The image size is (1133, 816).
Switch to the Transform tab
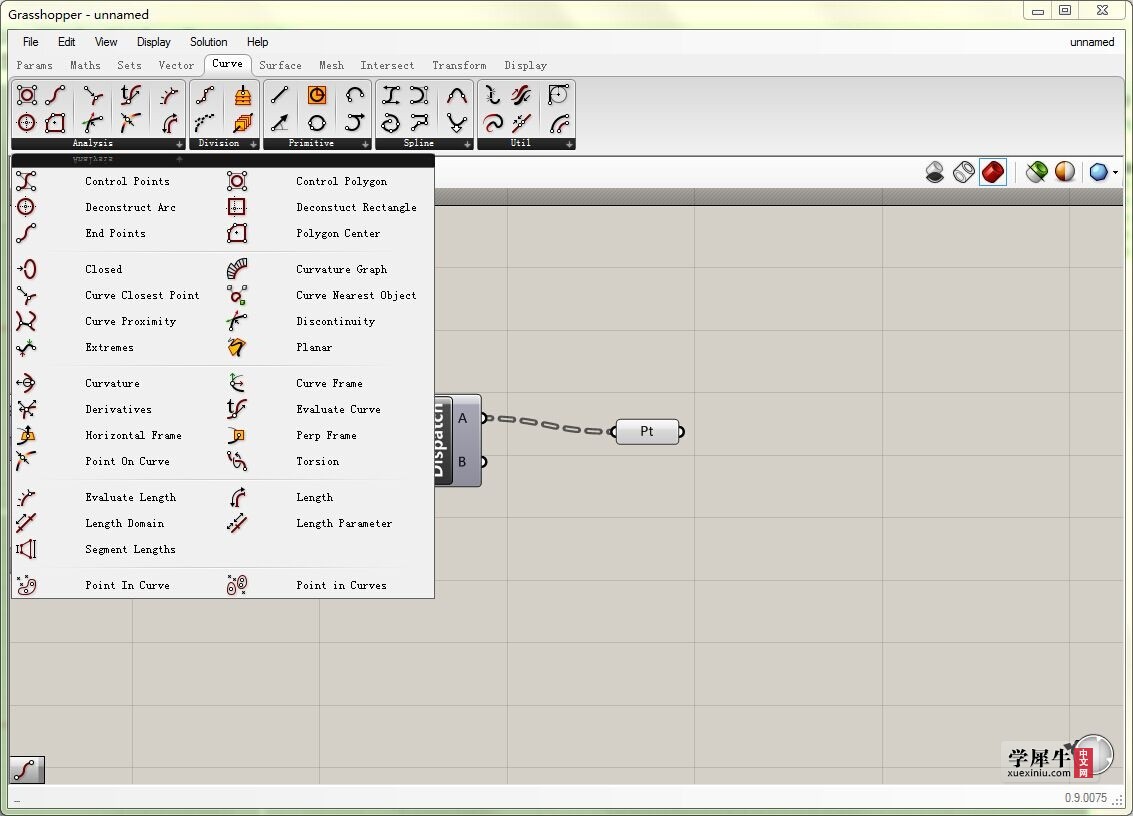[459, 65]
